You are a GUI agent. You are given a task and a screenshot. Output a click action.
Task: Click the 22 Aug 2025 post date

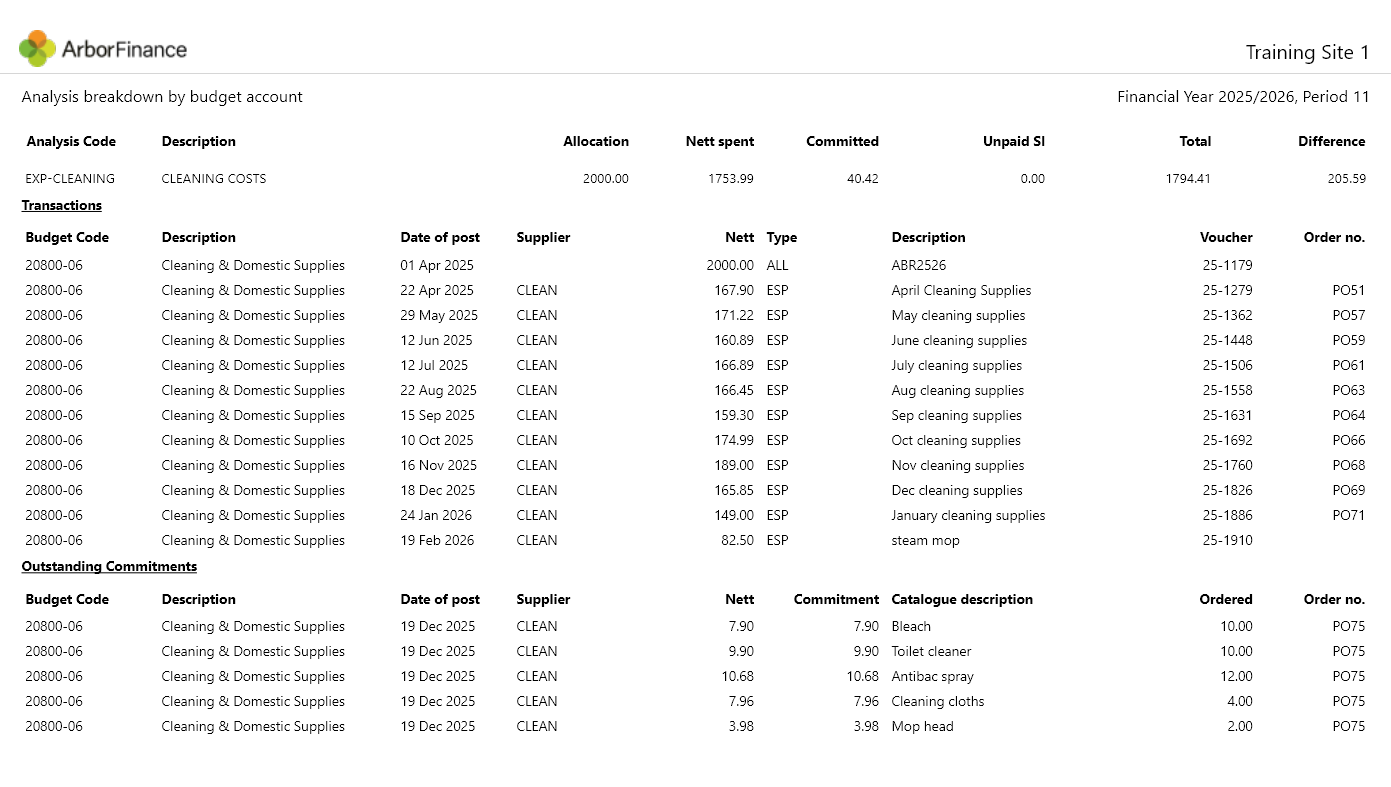click(x=439, y=390)
